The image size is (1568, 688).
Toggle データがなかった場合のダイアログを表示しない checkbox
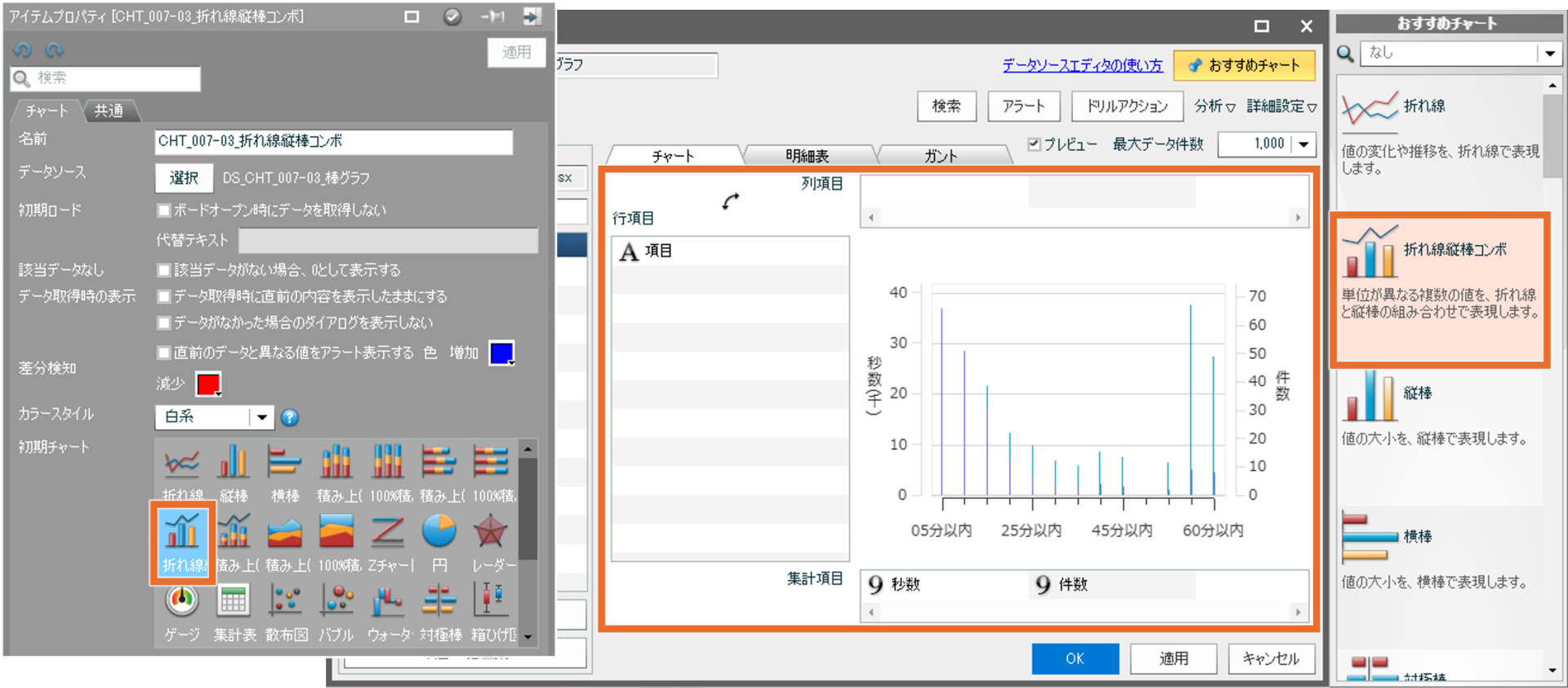[x=163, y=323]
